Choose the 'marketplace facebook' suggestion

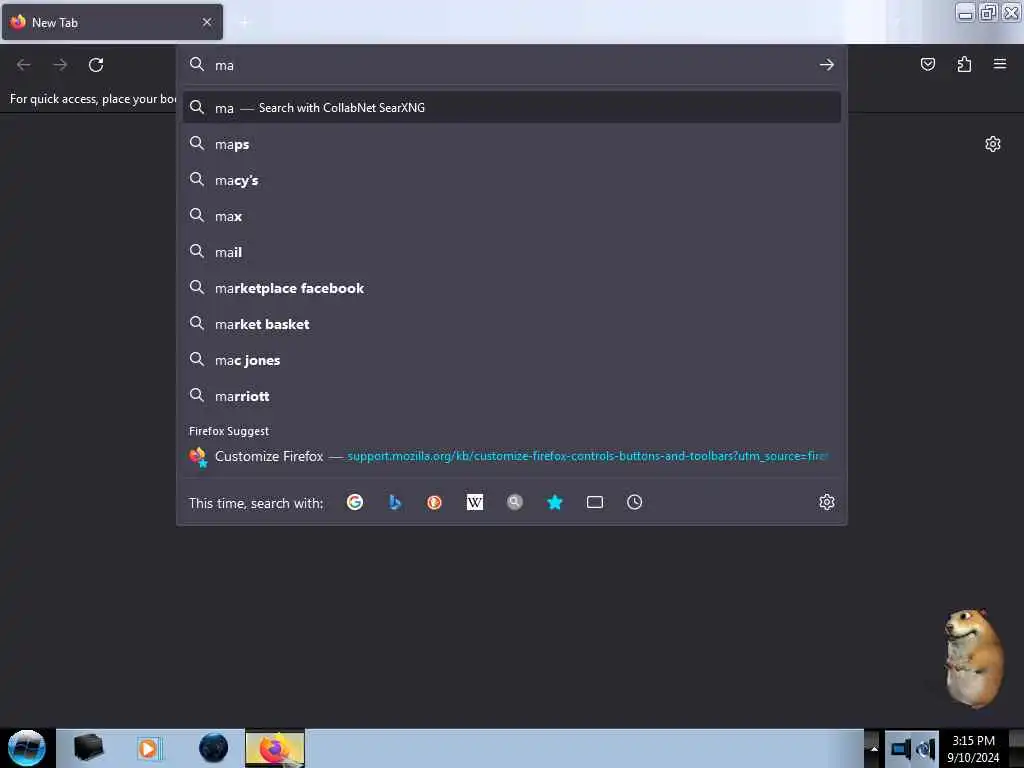coord(511,288)
